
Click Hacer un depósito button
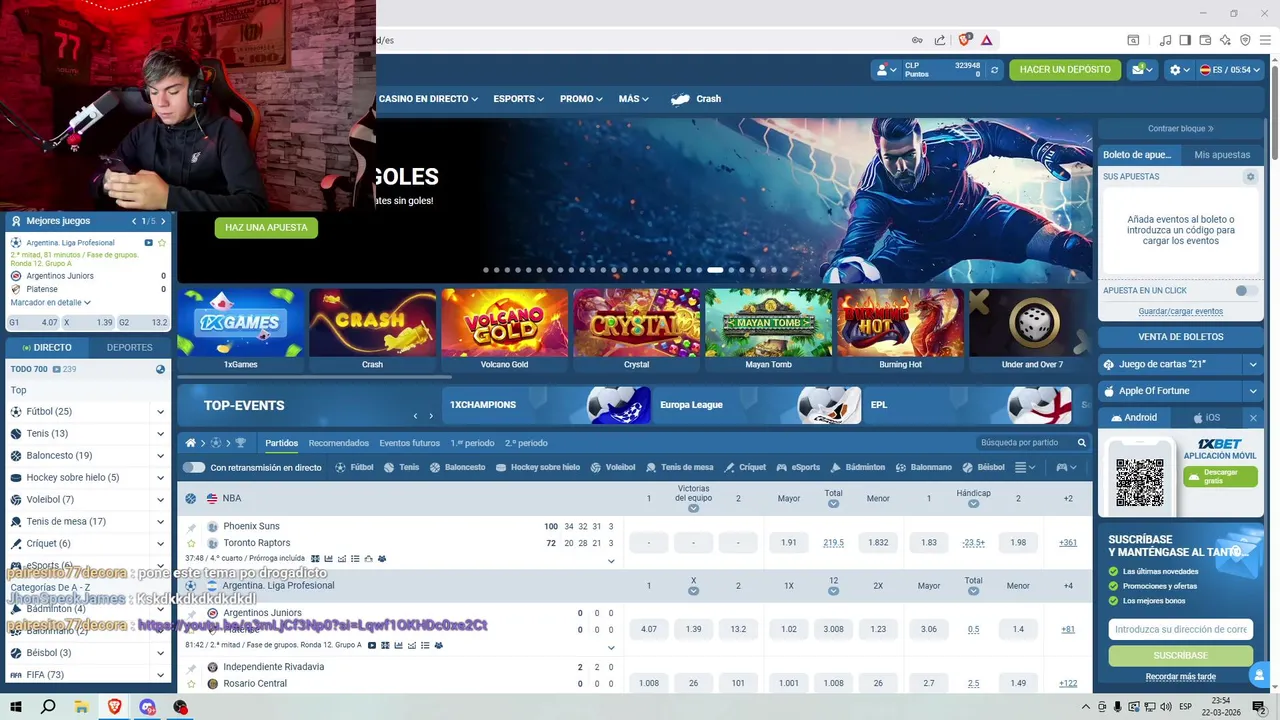click(1065, 70)
